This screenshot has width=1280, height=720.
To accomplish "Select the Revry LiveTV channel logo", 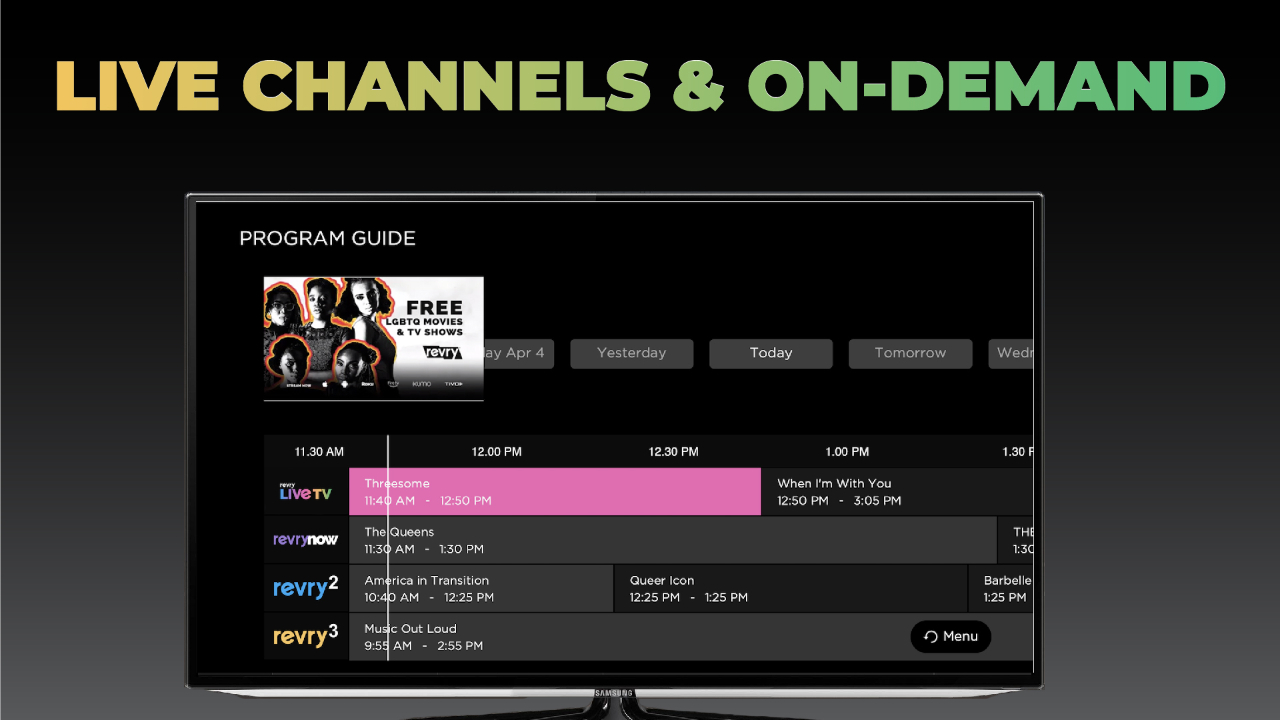I will tap(305, 492).
